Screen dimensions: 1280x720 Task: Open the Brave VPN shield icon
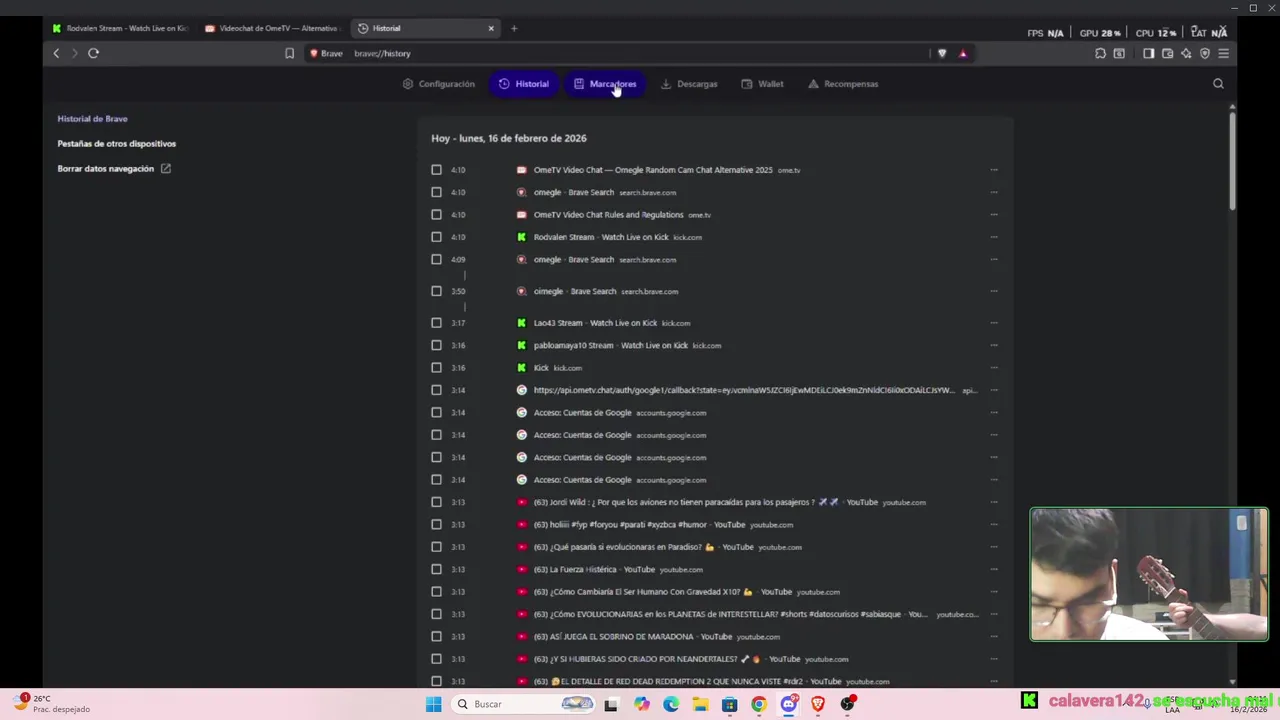click(x=1205, y=53)
